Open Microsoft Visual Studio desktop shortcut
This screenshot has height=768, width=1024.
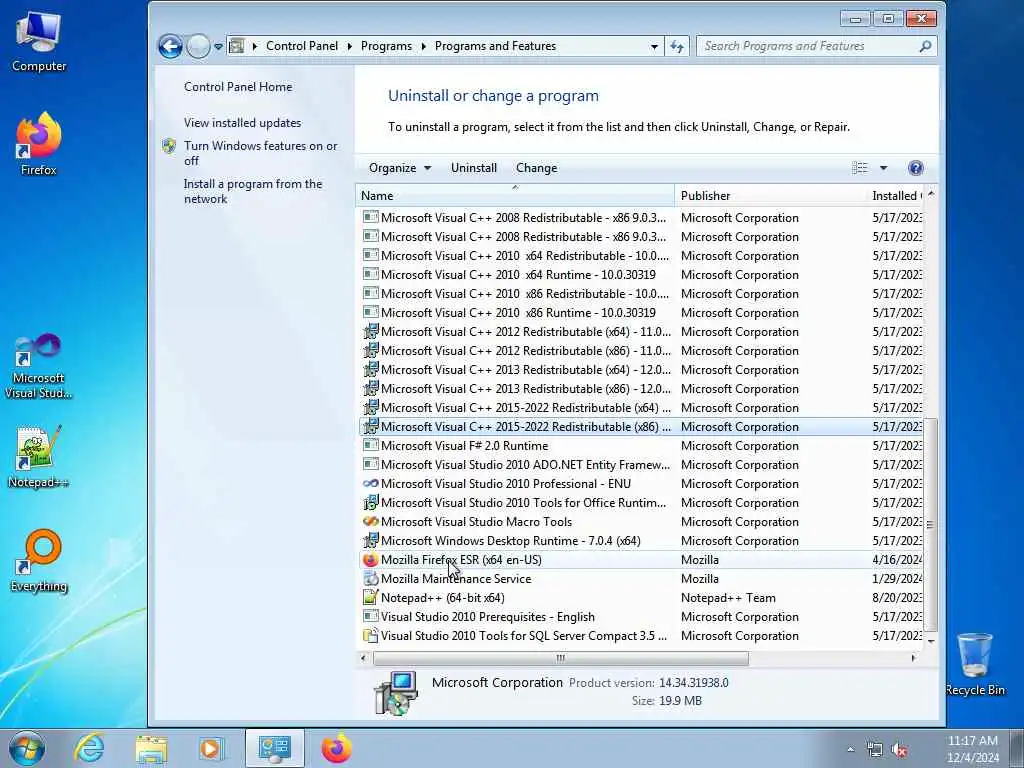tap(39, 366)
